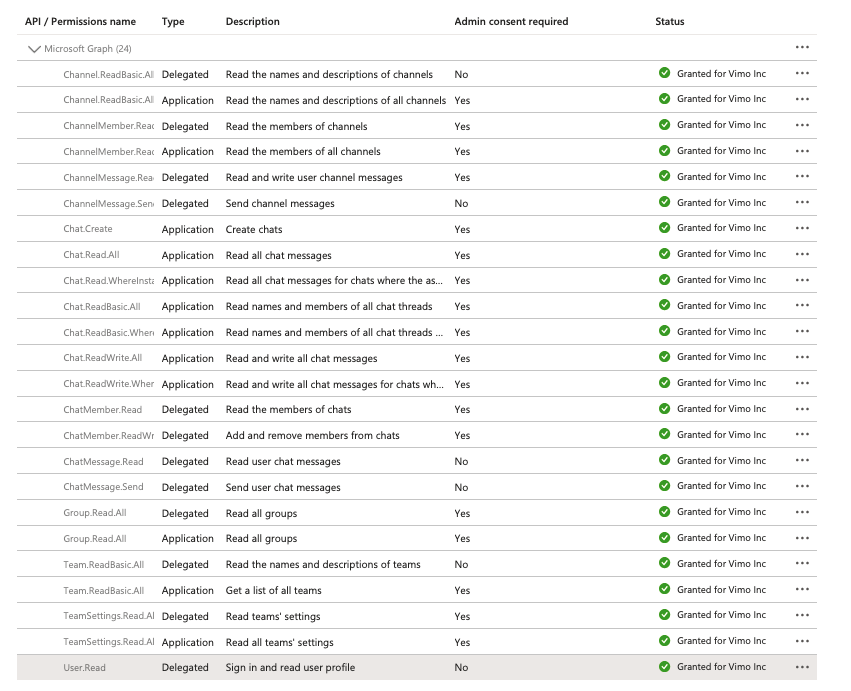851x691 pixels.
Task: Open the User.Read permission link
Action: coord(84,668)
